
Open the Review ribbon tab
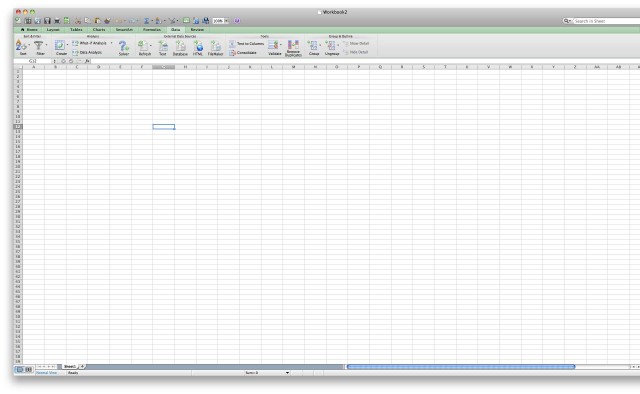[197, 30]
